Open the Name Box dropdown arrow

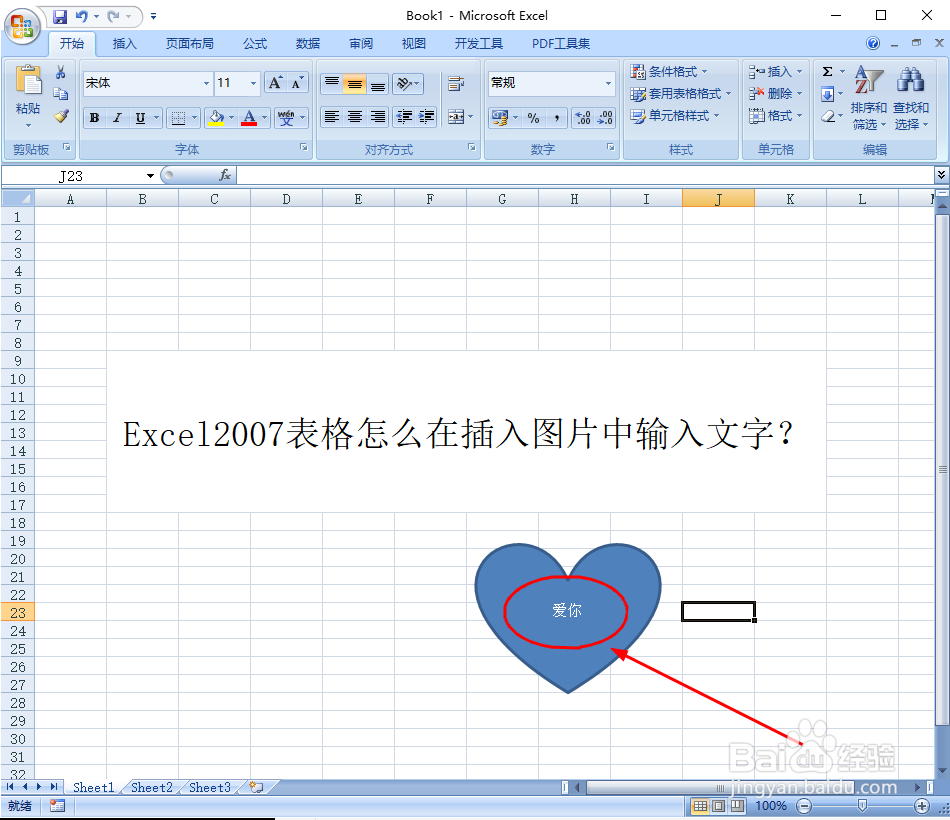click(x=150, y=176)
